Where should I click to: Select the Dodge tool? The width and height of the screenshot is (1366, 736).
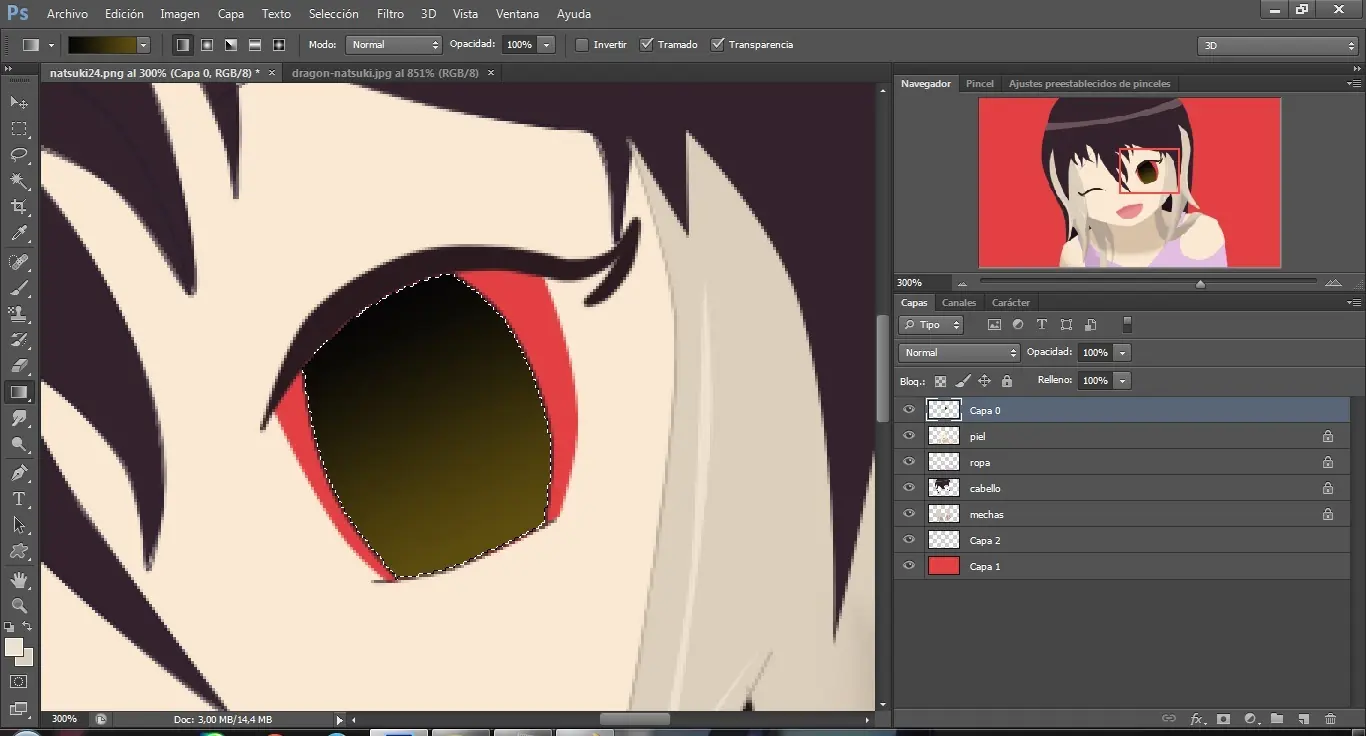[19, 444]
